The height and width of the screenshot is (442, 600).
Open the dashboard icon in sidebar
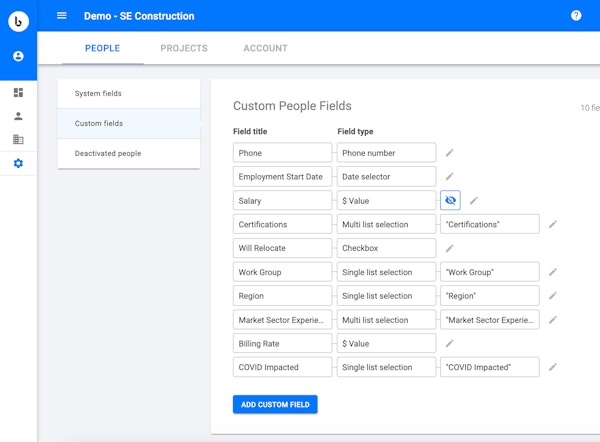click(x=18, y=93)
